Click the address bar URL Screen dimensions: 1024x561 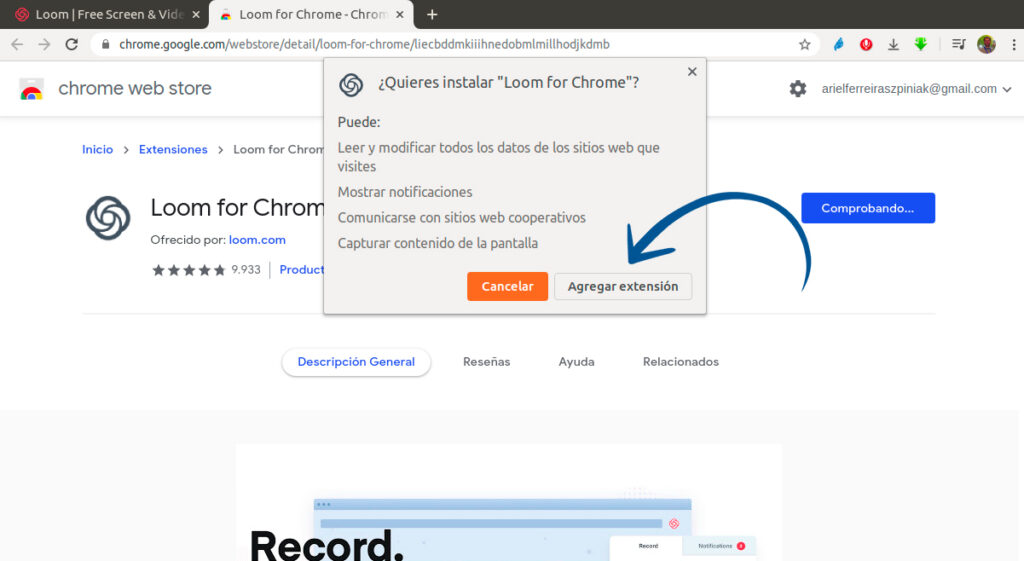[364, 44]
